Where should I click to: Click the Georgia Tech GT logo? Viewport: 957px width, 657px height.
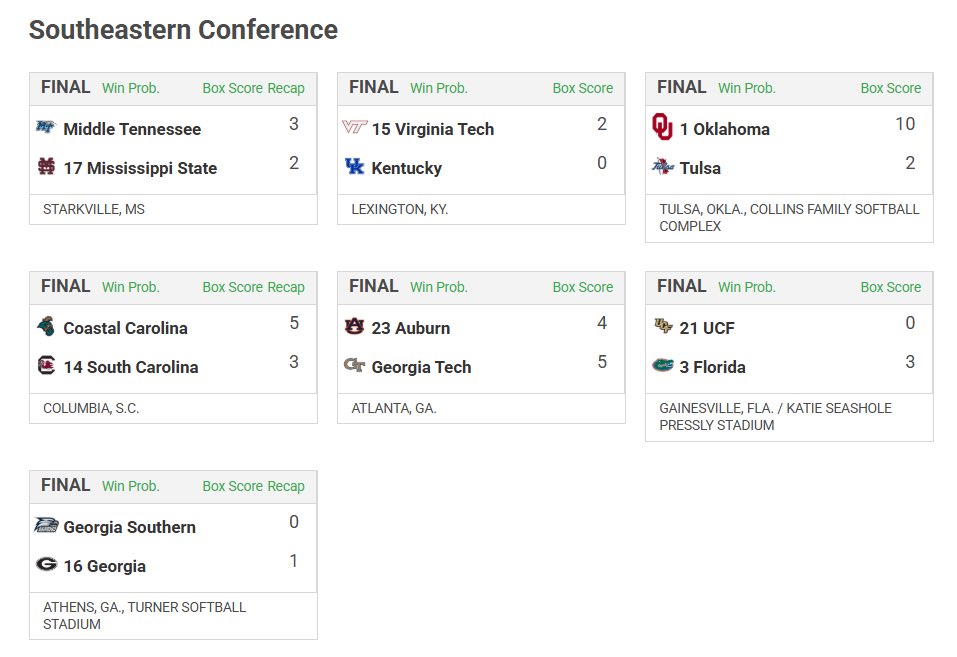[x=355, y=365]
